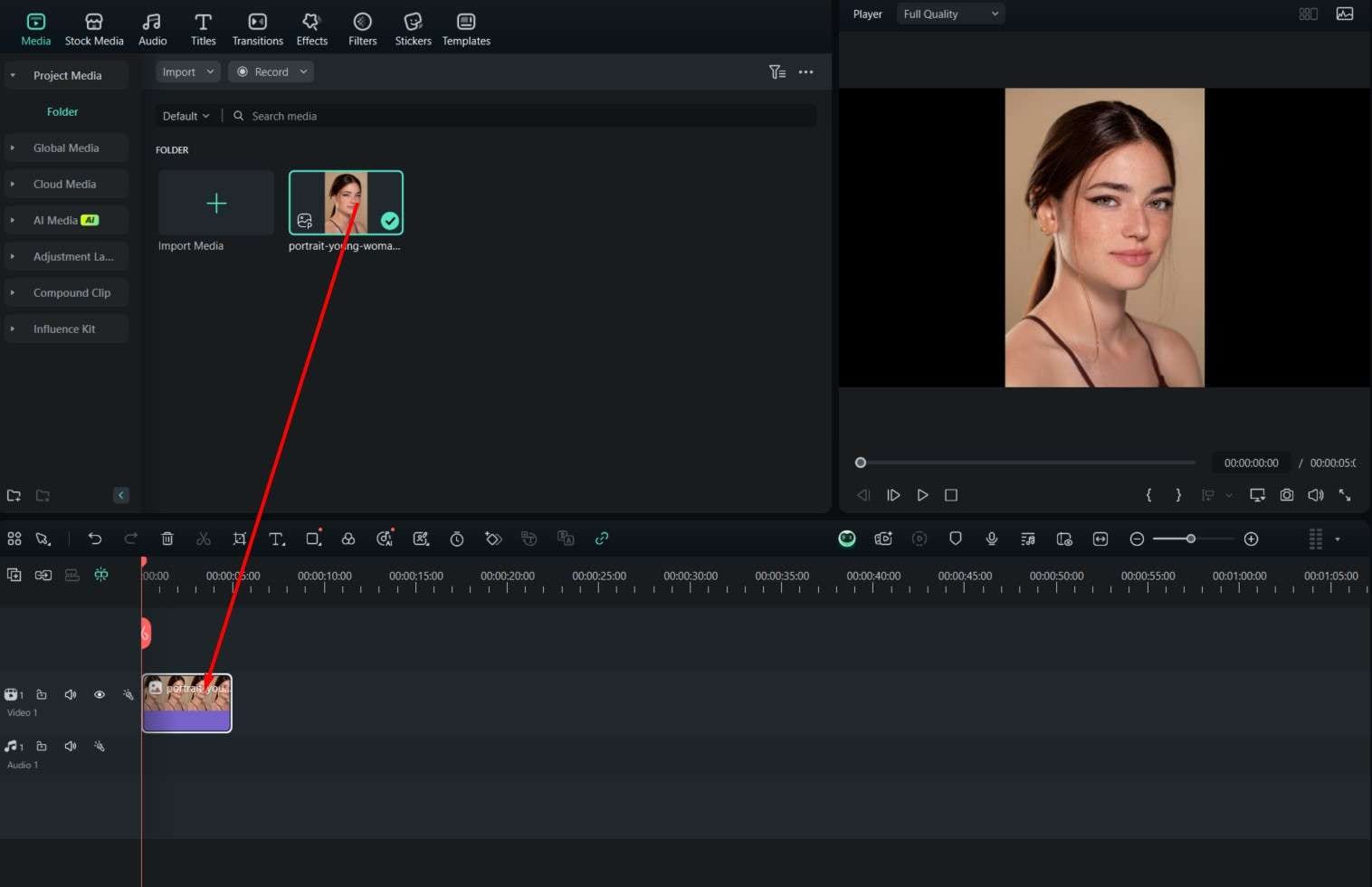1372x887 pixels.
Task: Open the Import dropdown
Action: 187,72
